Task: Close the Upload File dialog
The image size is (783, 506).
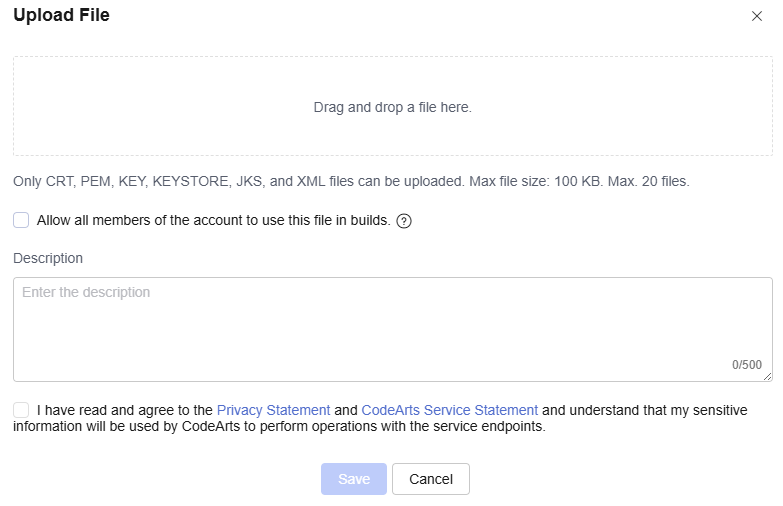Action: (x=757, y=16)
